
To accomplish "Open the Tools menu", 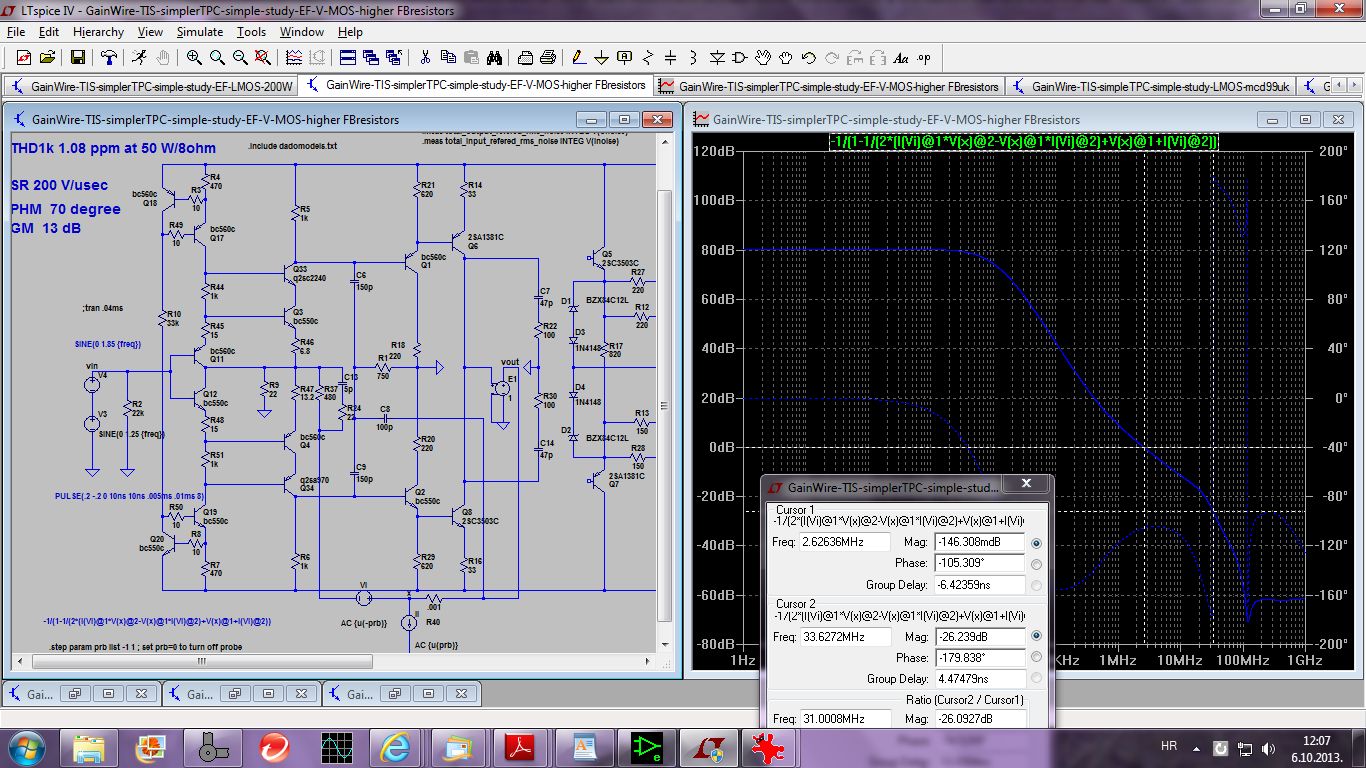I will pyautogui.click(x=251, y=32).
